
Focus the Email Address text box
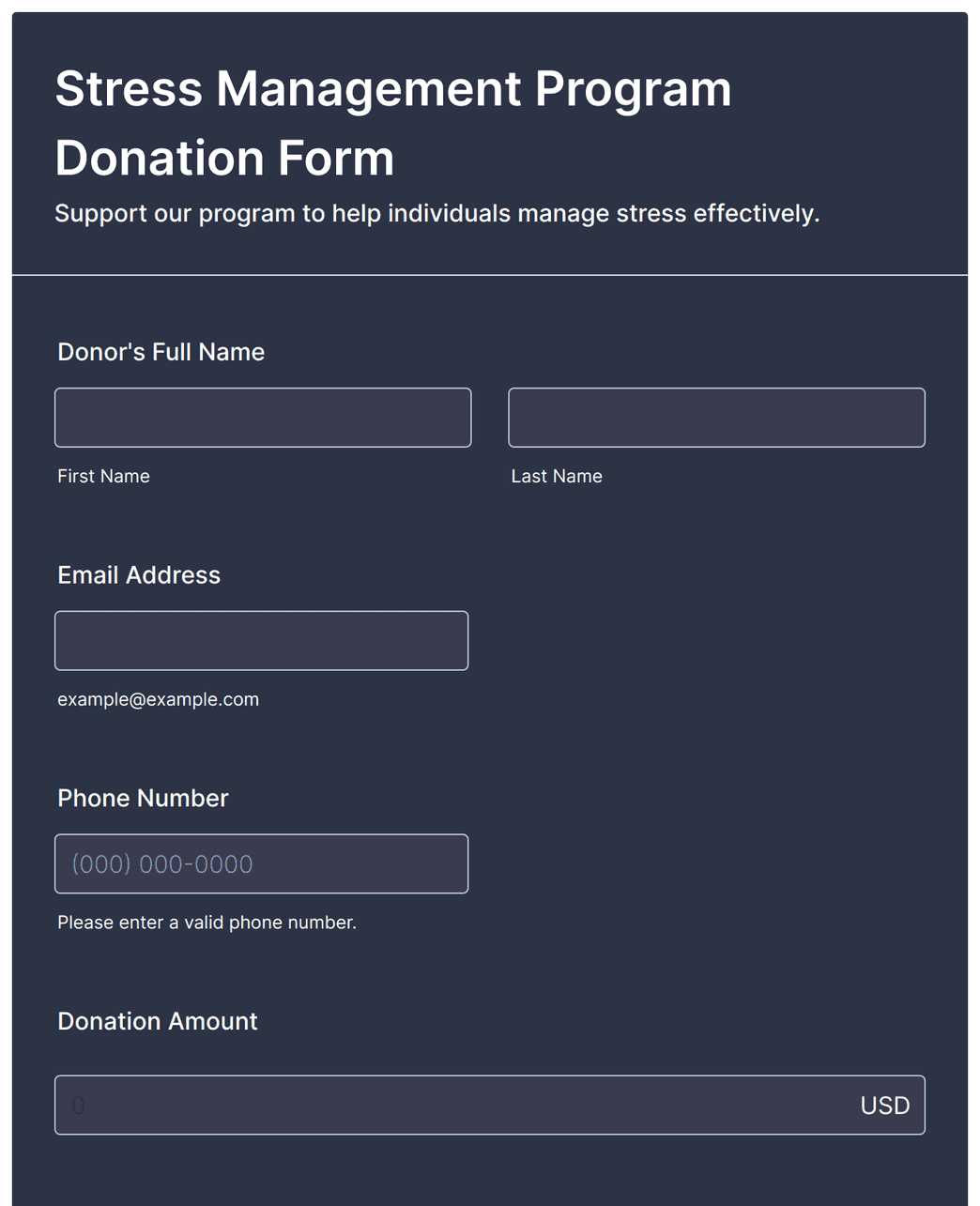(261, 641)
